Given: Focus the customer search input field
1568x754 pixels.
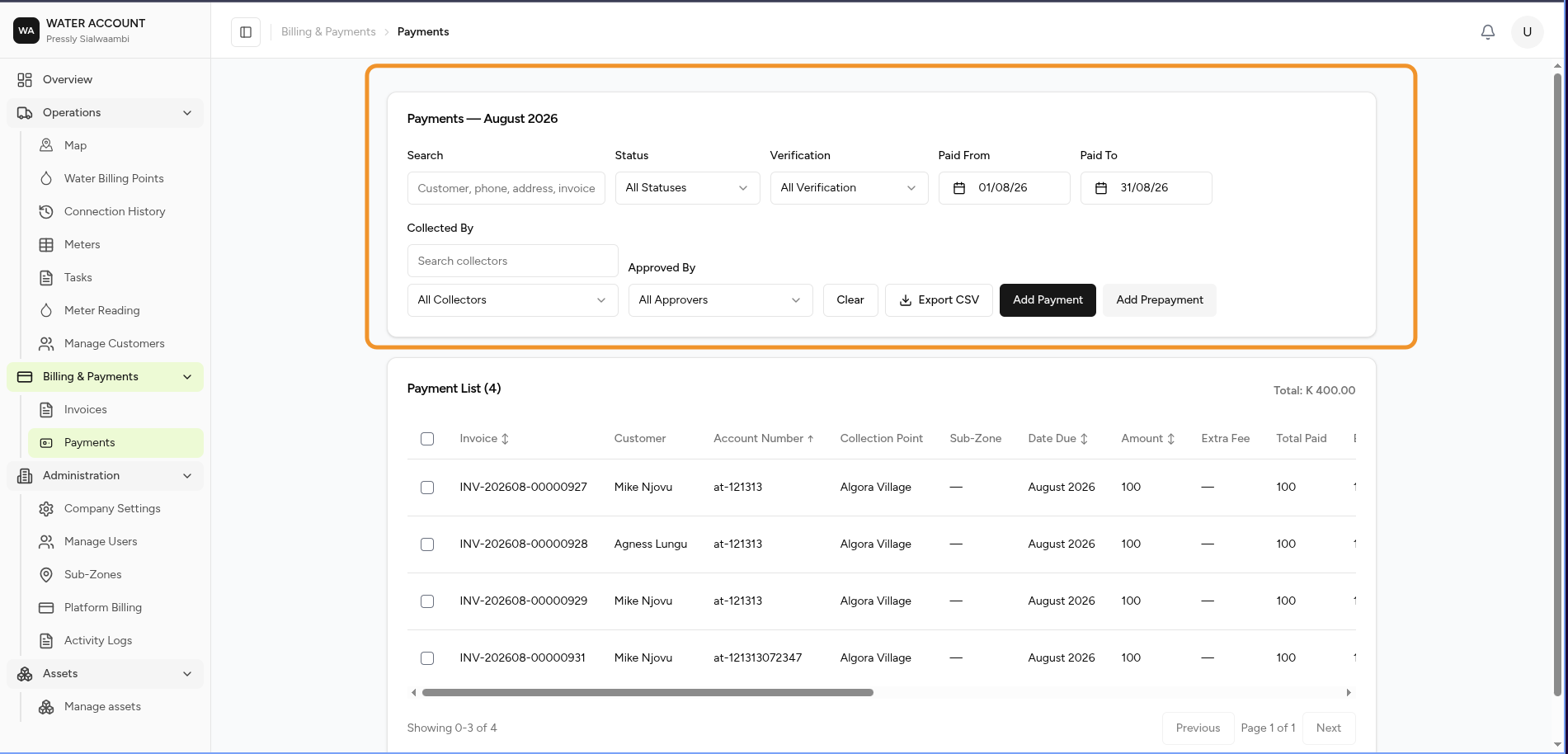Looking at the screenshot, I should point(506,188).
